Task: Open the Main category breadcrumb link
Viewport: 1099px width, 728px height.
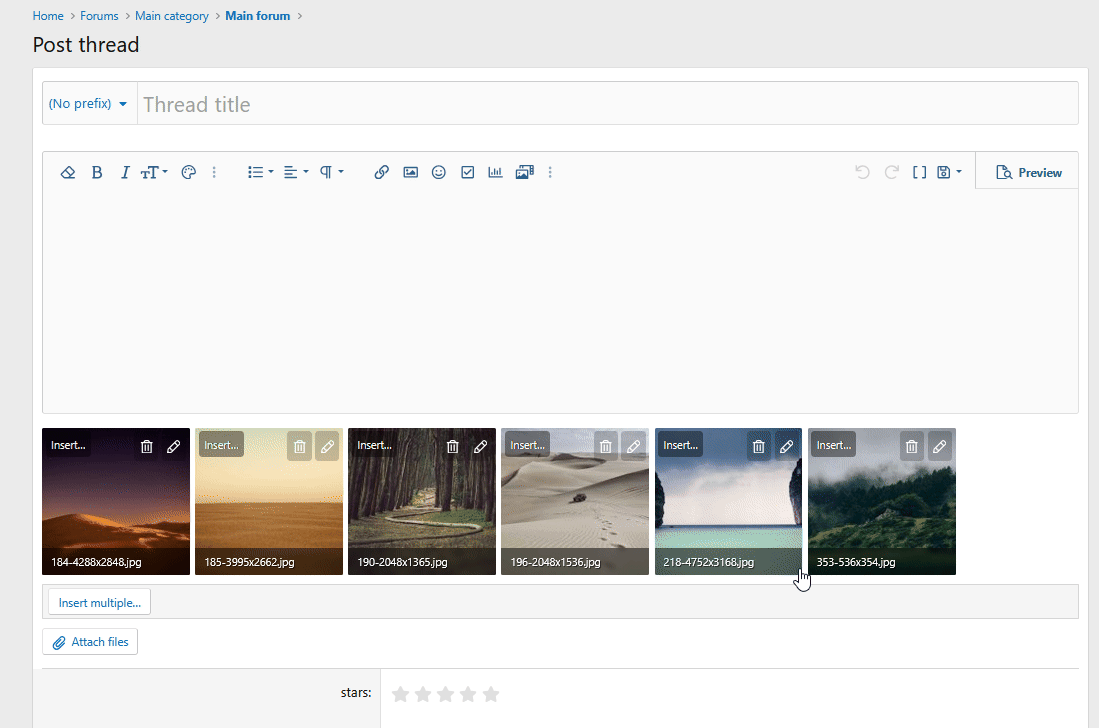Action: pos(172,15)
